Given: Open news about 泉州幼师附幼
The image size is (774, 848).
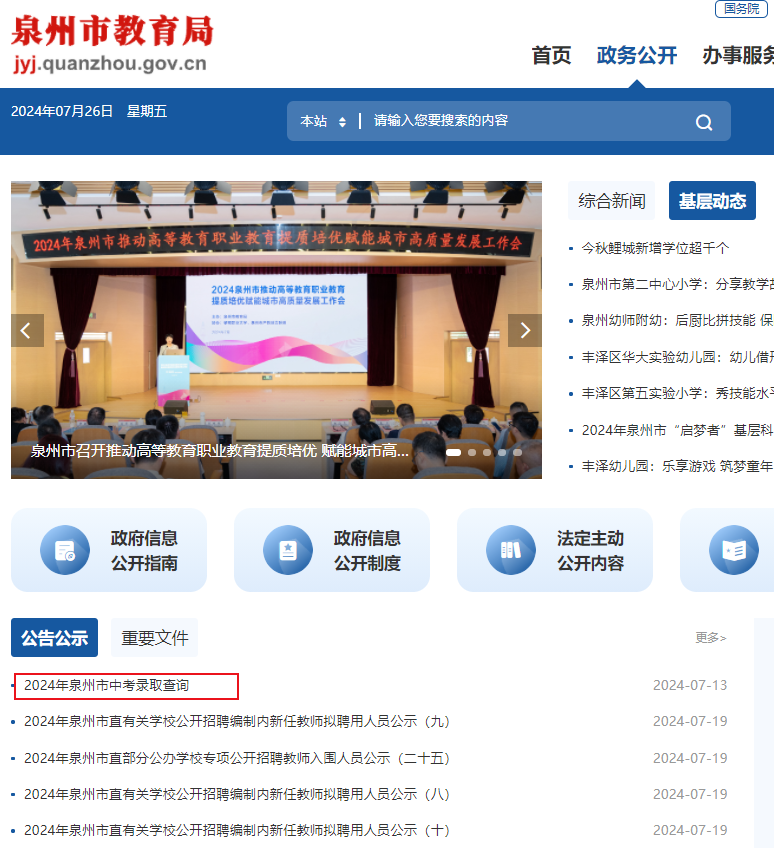Looking at the screenshot, I should [678, 321].
